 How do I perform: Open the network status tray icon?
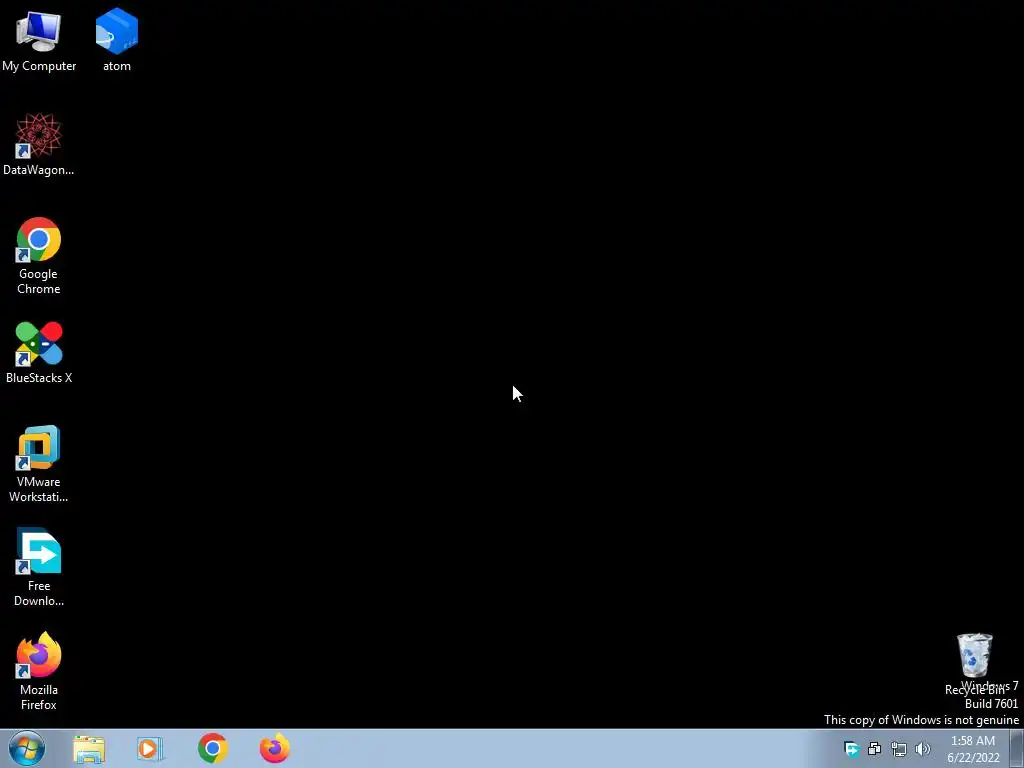[x=899, y=749]
